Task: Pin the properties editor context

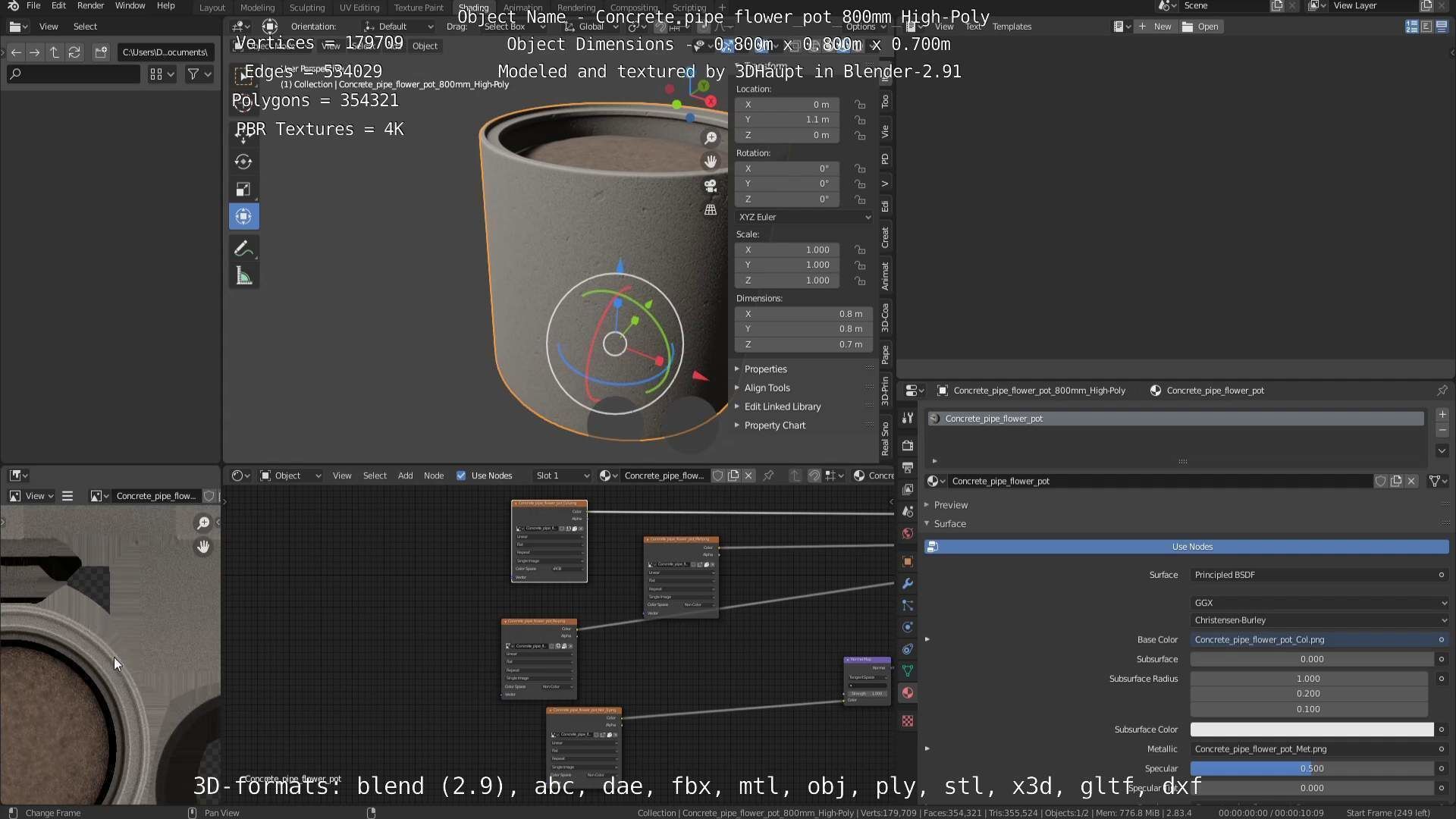Action: [1442, 391]
